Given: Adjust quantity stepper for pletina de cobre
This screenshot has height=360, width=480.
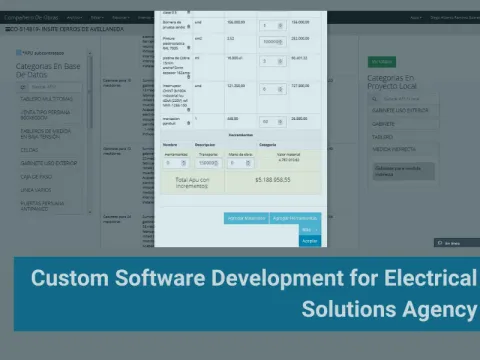Looking at the screenshot, I should [280, 61].
